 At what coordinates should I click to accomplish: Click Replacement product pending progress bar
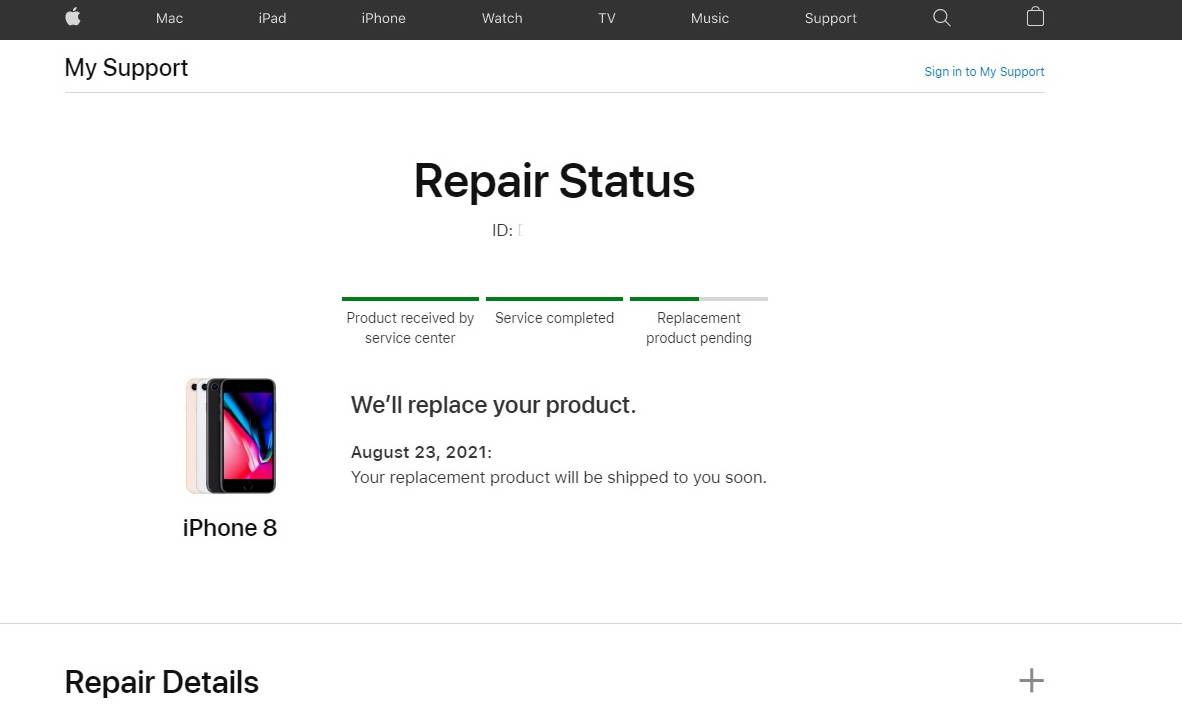coord(699,299)
